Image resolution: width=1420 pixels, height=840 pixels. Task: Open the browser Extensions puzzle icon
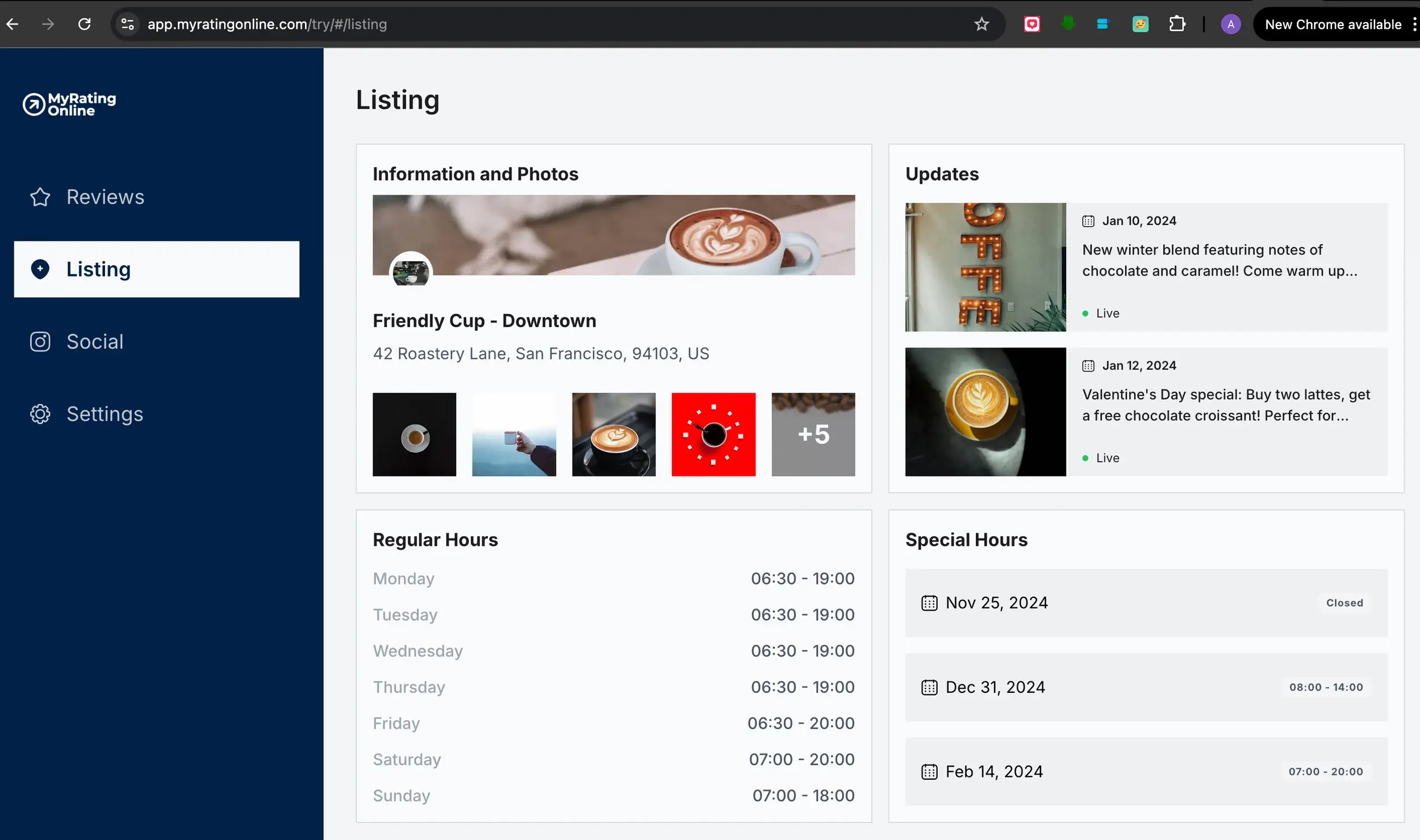pyautogui.click(x=1177, y=24)
